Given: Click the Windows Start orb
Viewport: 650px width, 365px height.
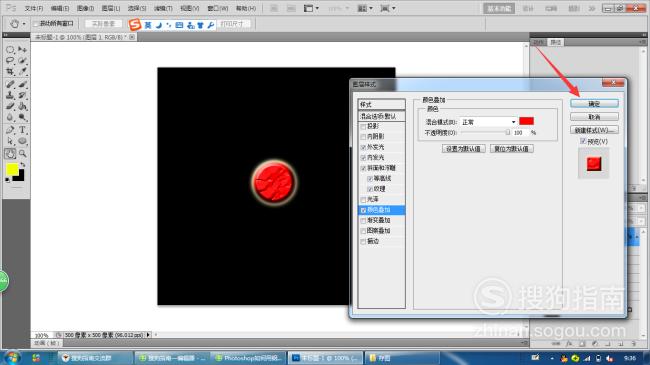Looking at the screenshot, I should [x=12, y=357].
